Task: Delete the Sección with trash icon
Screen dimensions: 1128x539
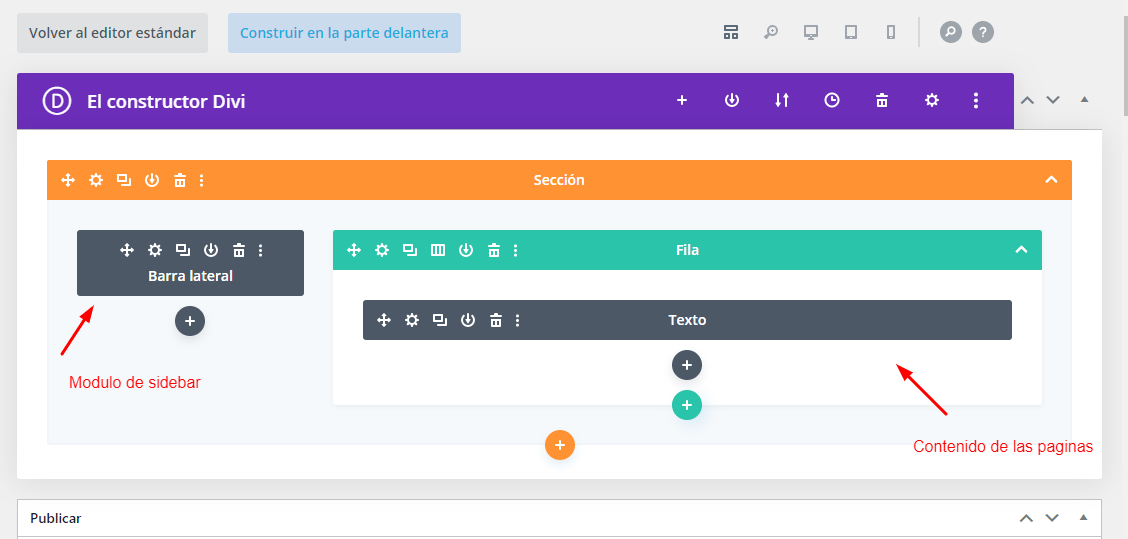Action: tap(180, 180)
